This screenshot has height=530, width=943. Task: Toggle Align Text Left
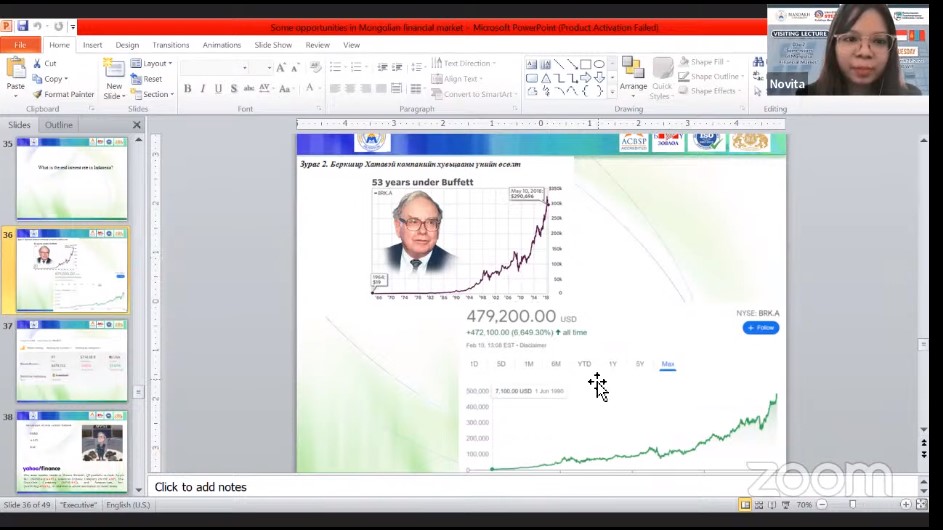point(335,88)
